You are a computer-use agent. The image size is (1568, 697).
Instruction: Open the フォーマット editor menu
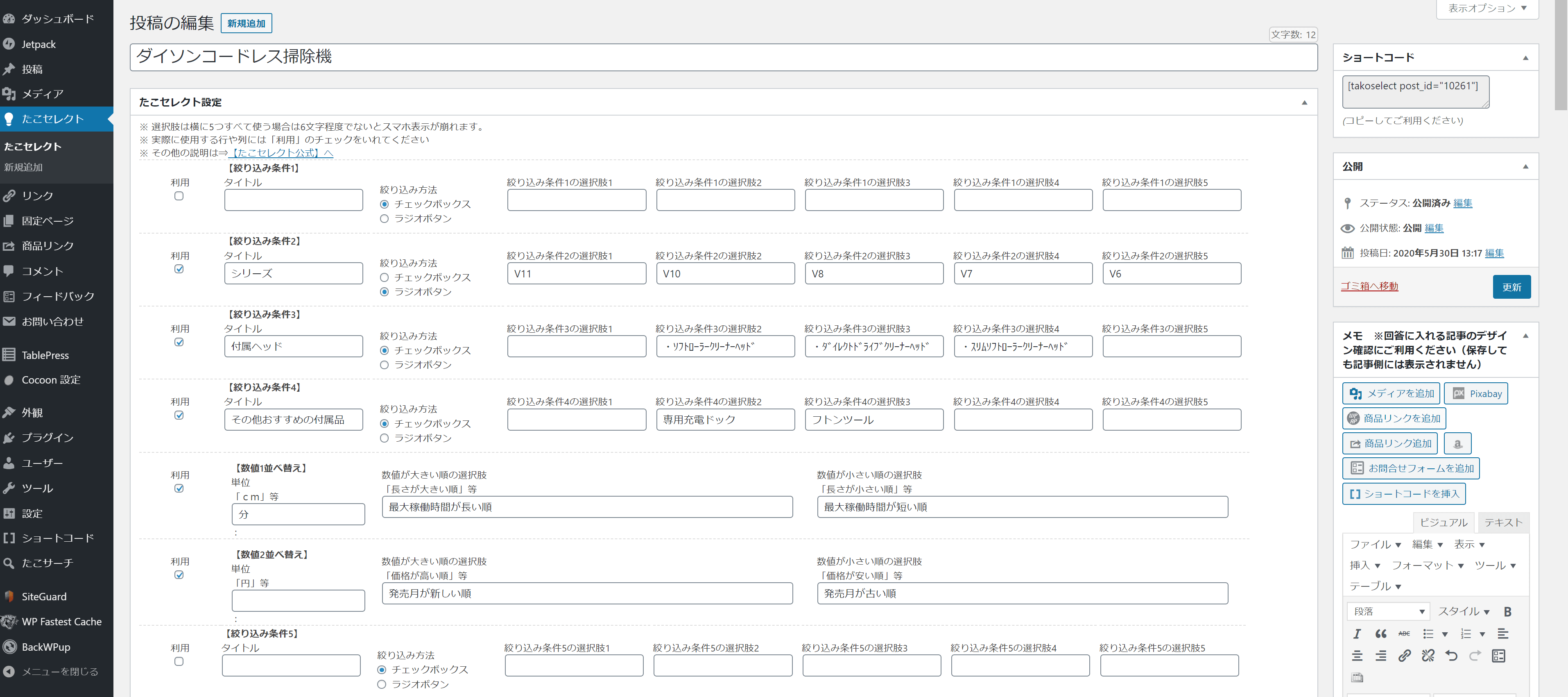(x=1428, y=565)
